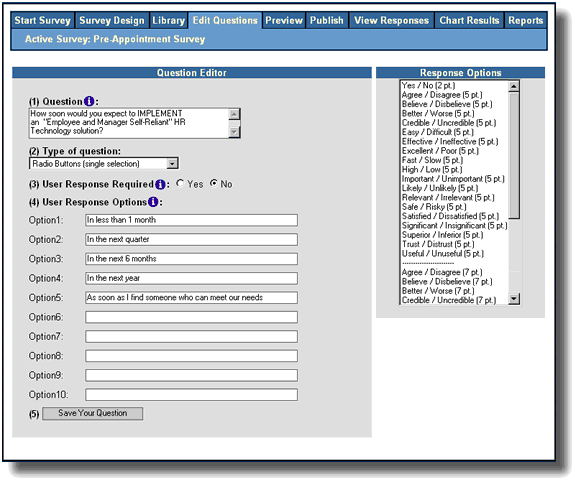Select 'Credible / Uncredible (5 pt.)' option
Image resolution: width=575 pixels, height=480 pixels.
point(448,123)
